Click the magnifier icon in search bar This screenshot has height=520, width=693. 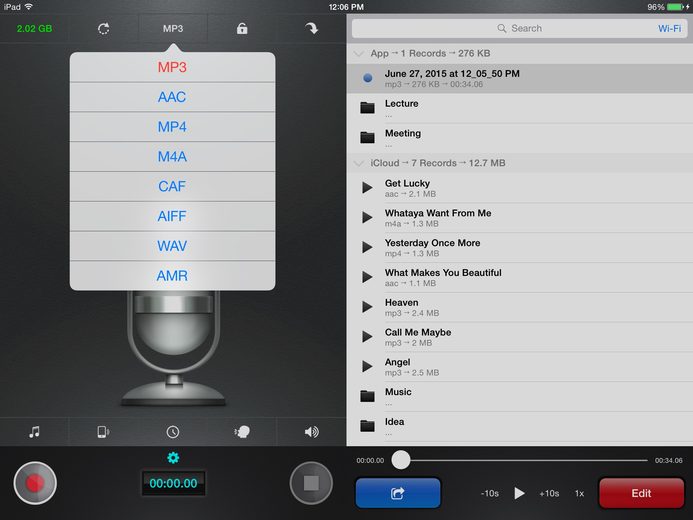[502, 28]
